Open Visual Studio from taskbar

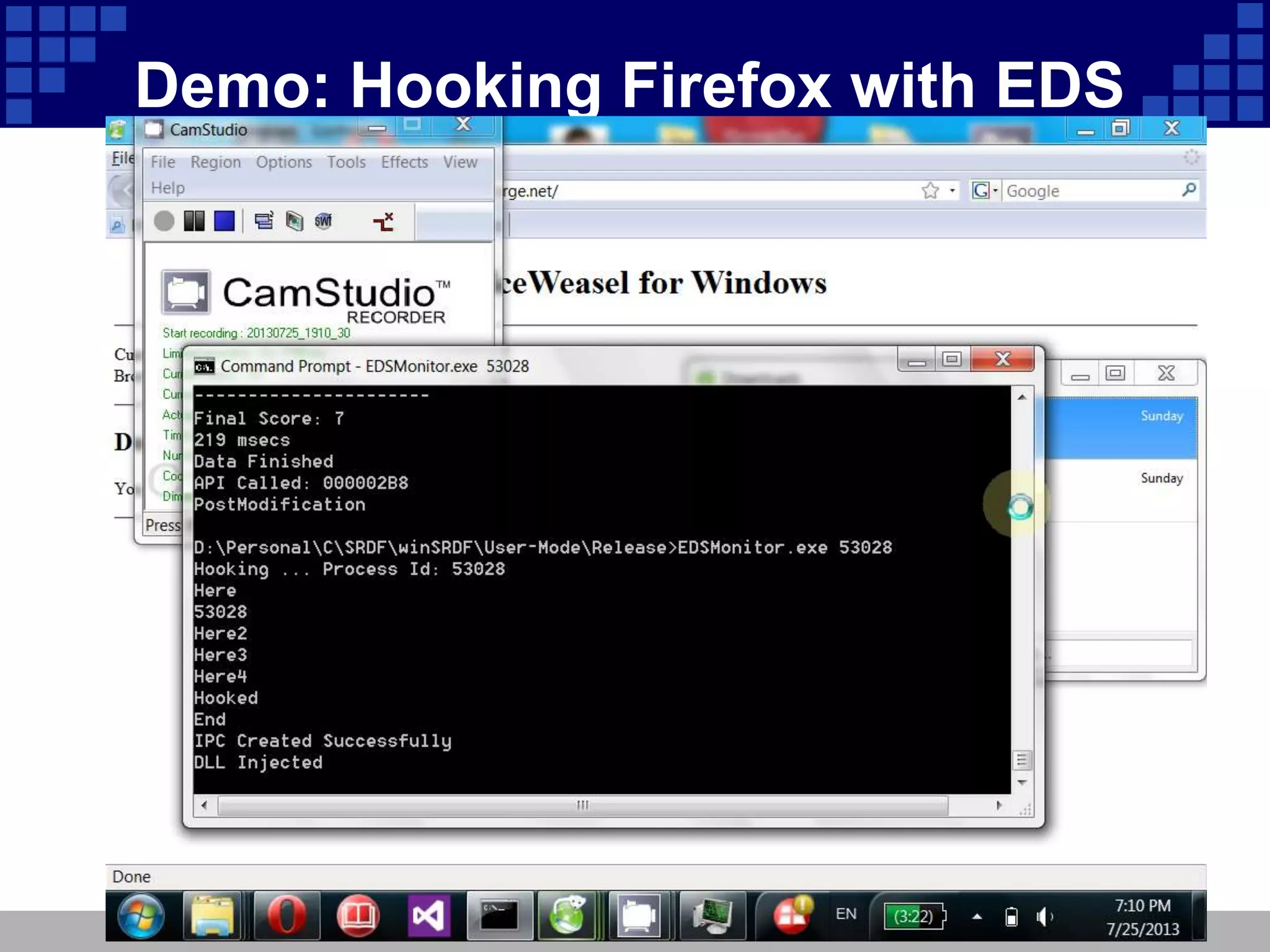pos(429,916)
